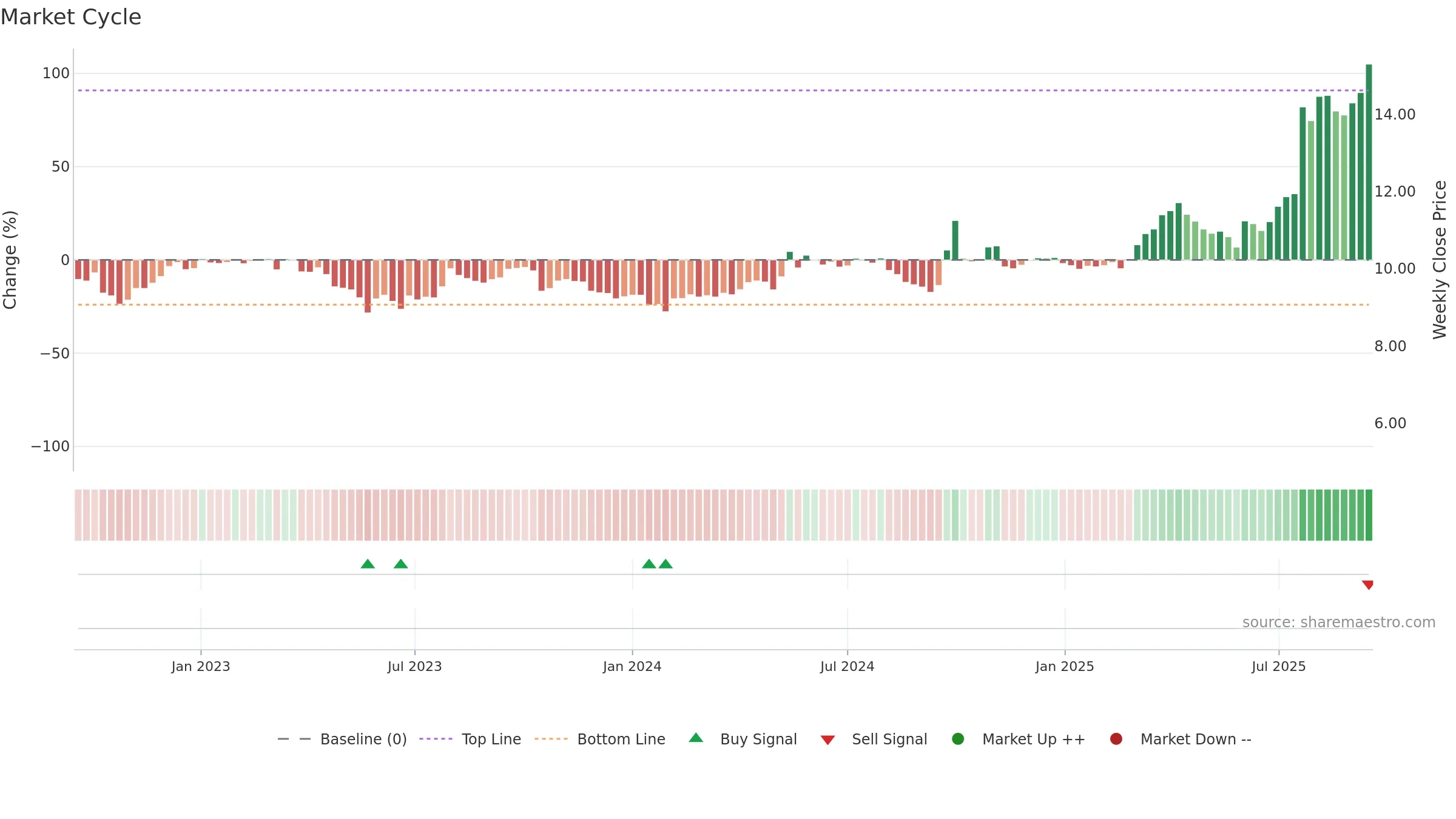The height and width of the screenshot is (819, 1456).
Task: Click the purple dotted Top Line legend sample
Action: click(436, 739)
